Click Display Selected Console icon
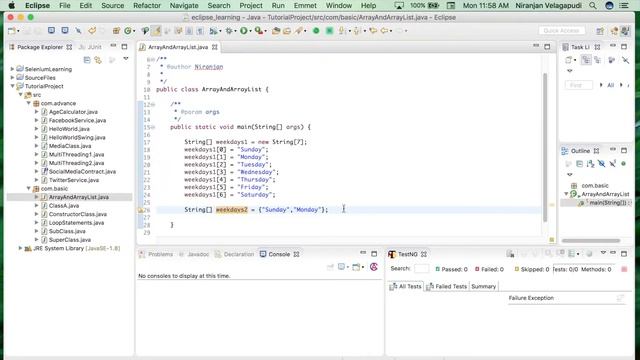This screenshot has width=640, height=360. pyautogui.click(x=342, y=267)
